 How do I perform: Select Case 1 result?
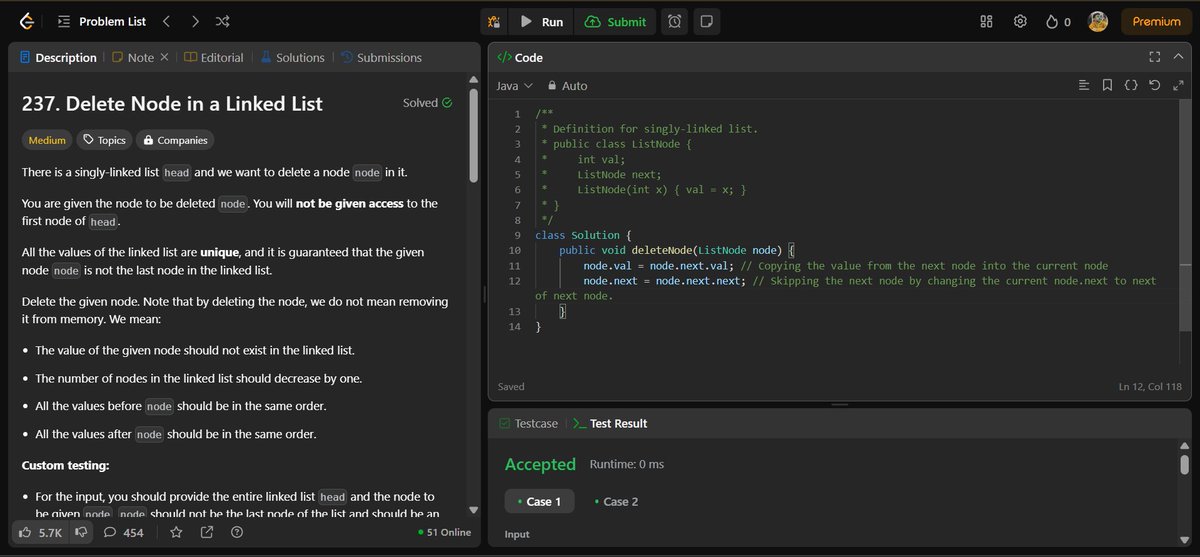[x=539, y=501]
